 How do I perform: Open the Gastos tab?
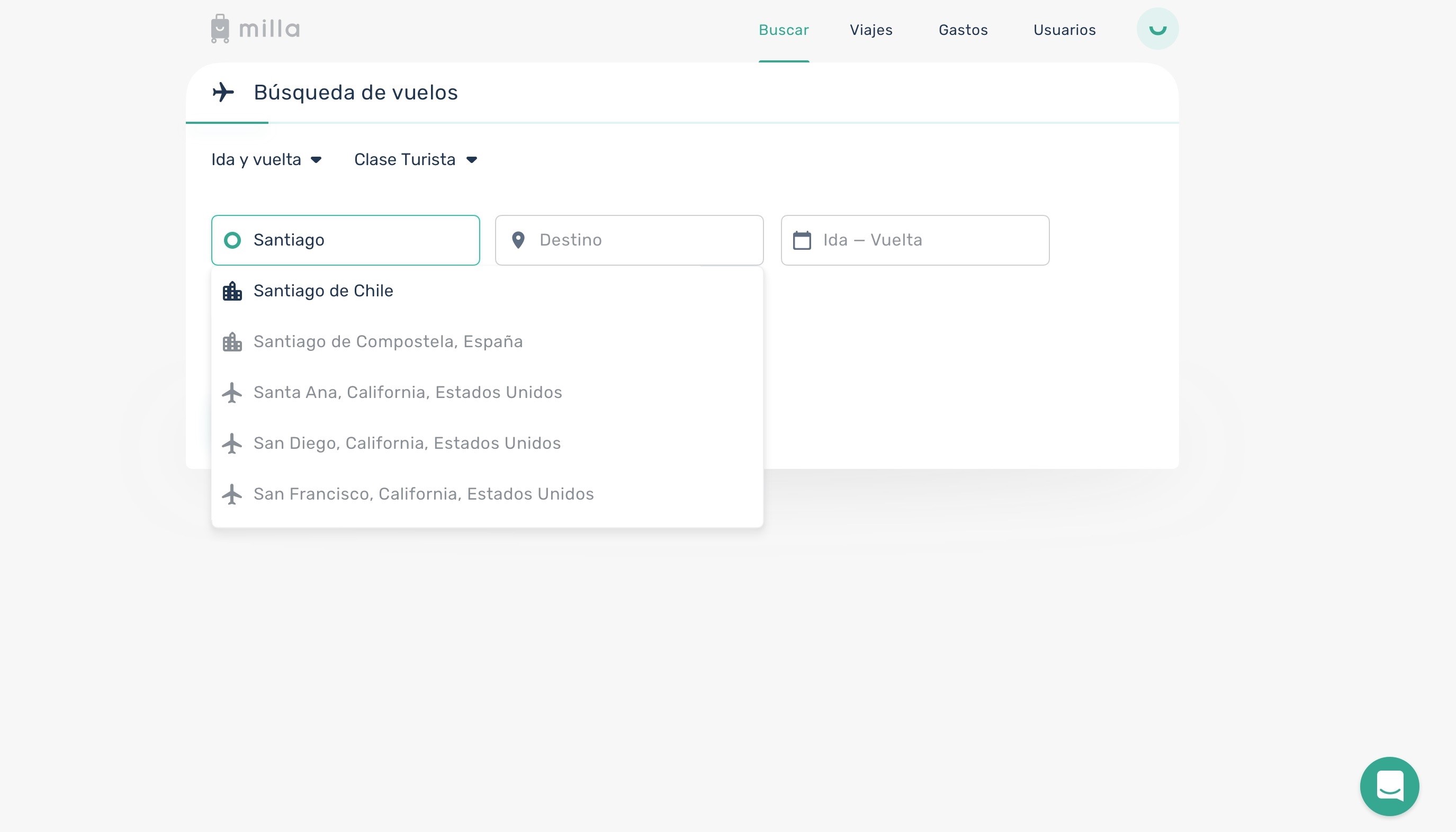963,30
